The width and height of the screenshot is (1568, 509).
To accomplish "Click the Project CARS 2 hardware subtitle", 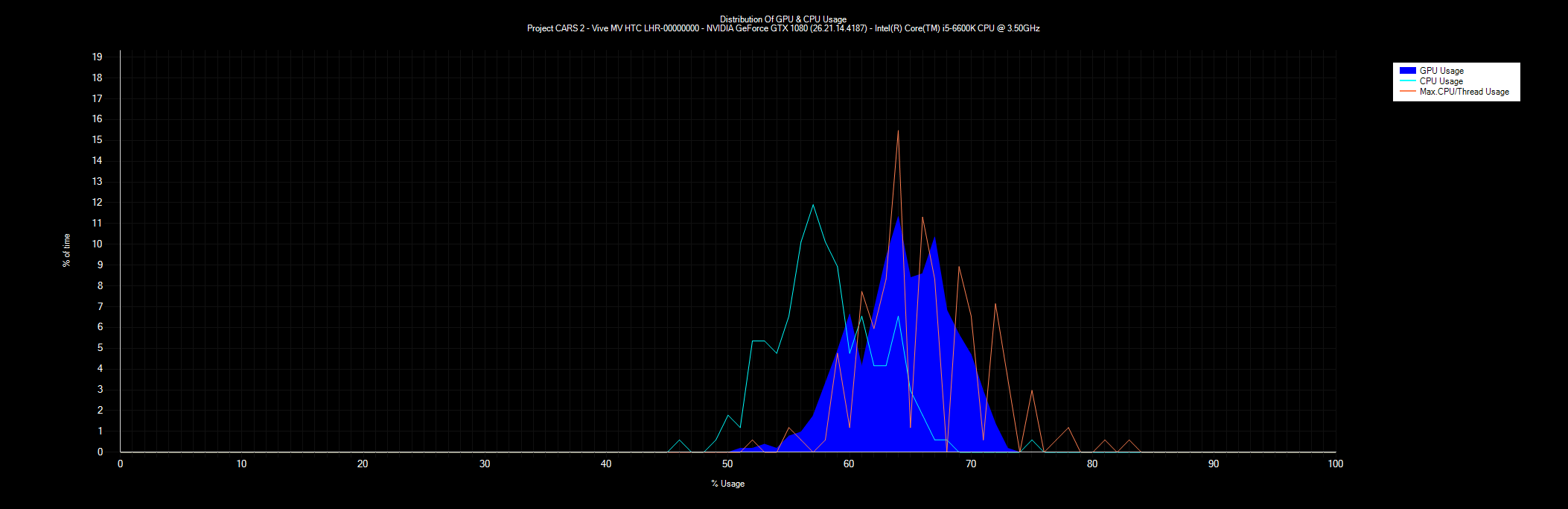I will pyautogui.click(x=783, y=28).
